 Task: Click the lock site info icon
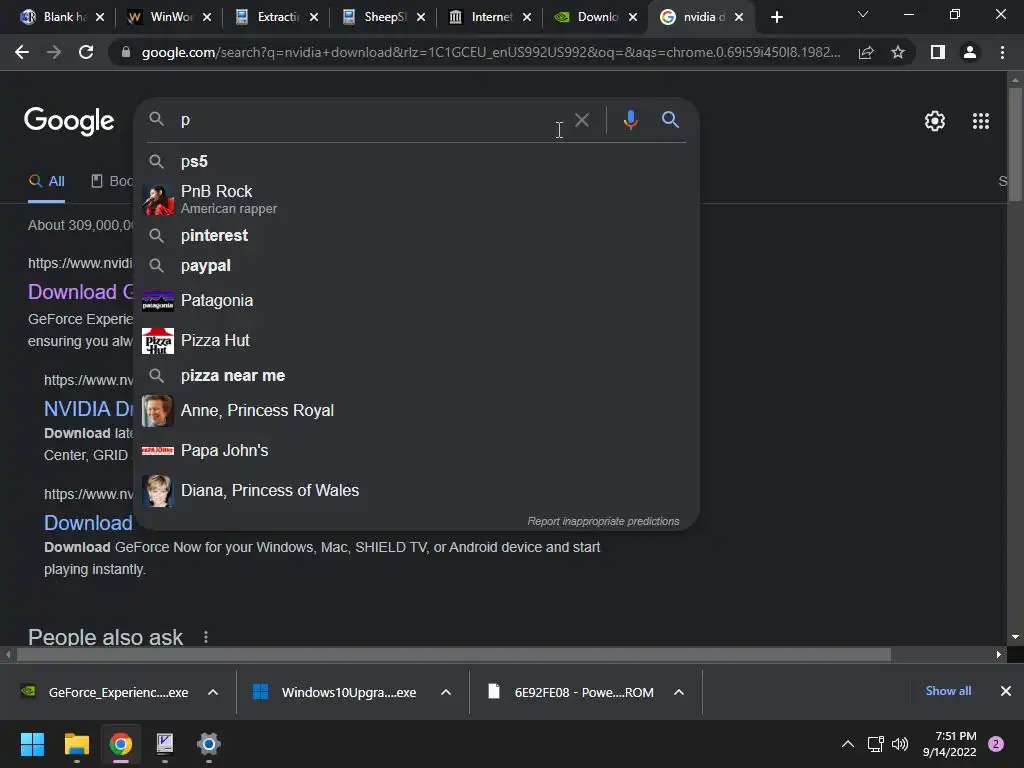click(x=125, y=52)
